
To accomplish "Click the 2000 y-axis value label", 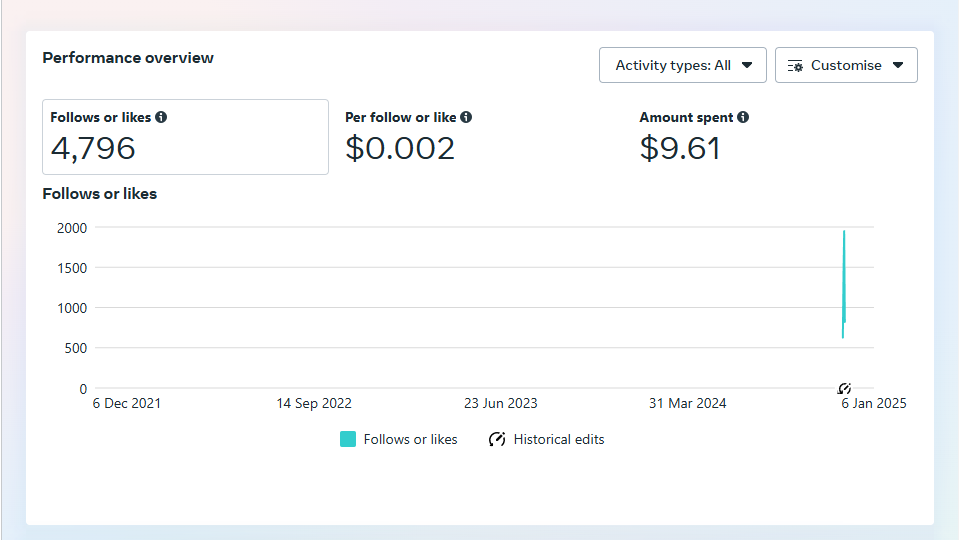I will coord(70,228).
